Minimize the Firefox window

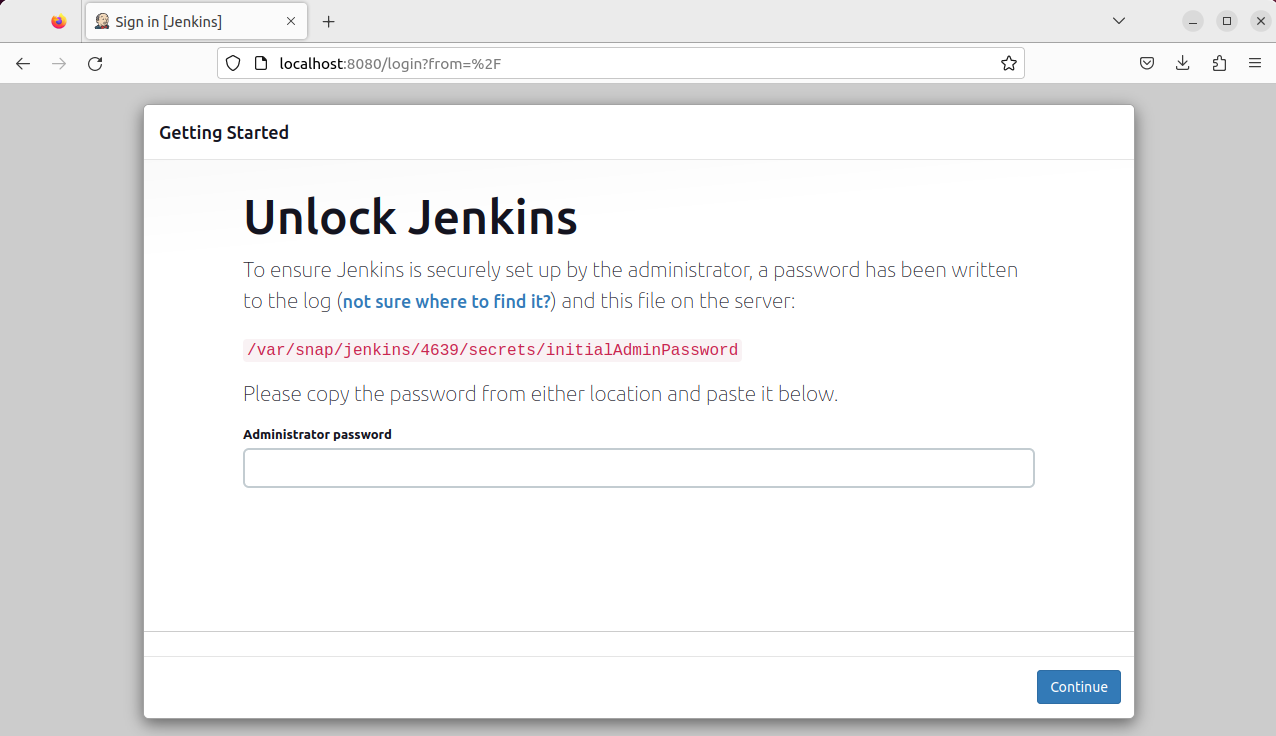(1192, 21)
